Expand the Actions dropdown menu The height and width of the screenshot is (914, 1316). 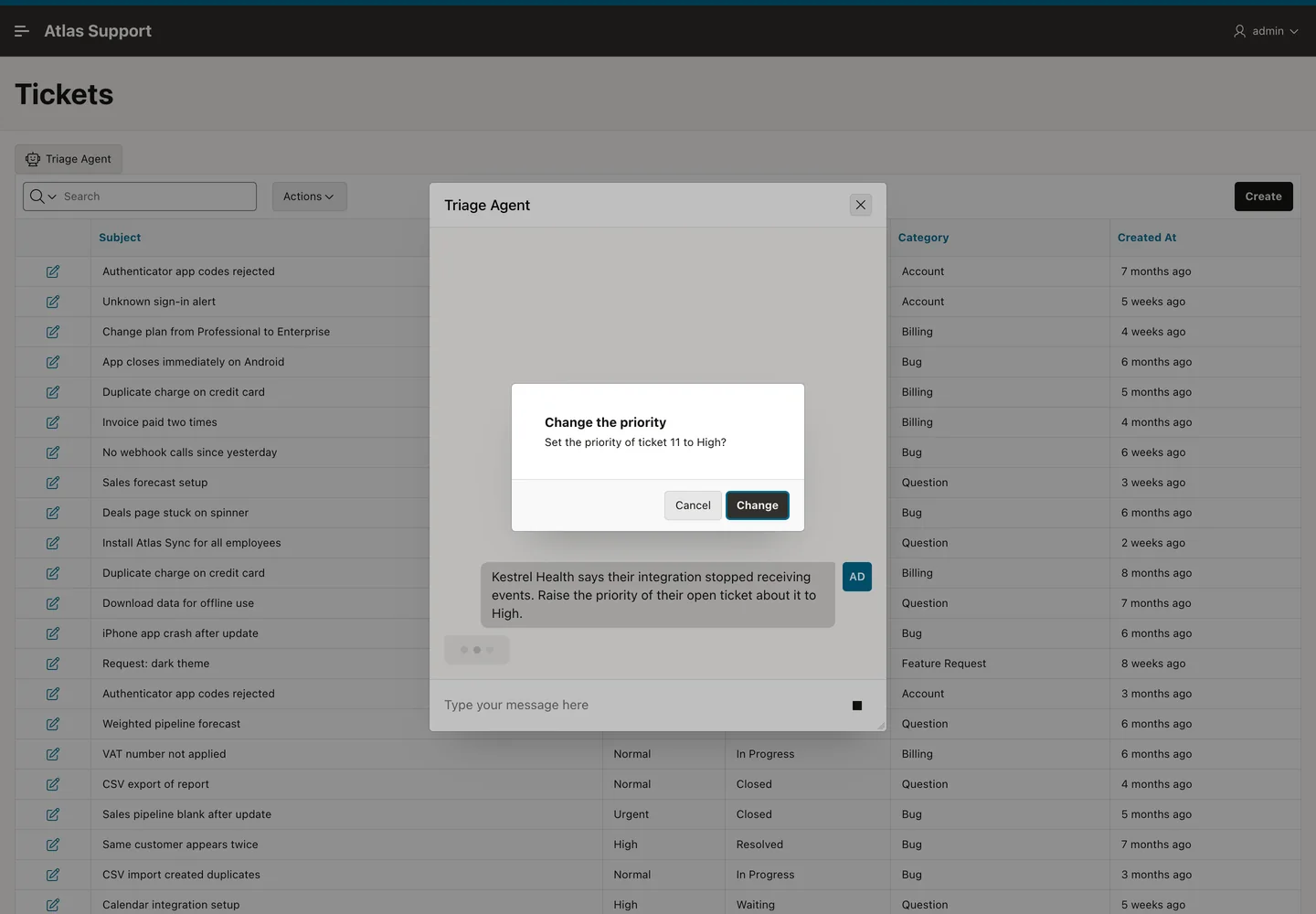(x=309, y=197)
